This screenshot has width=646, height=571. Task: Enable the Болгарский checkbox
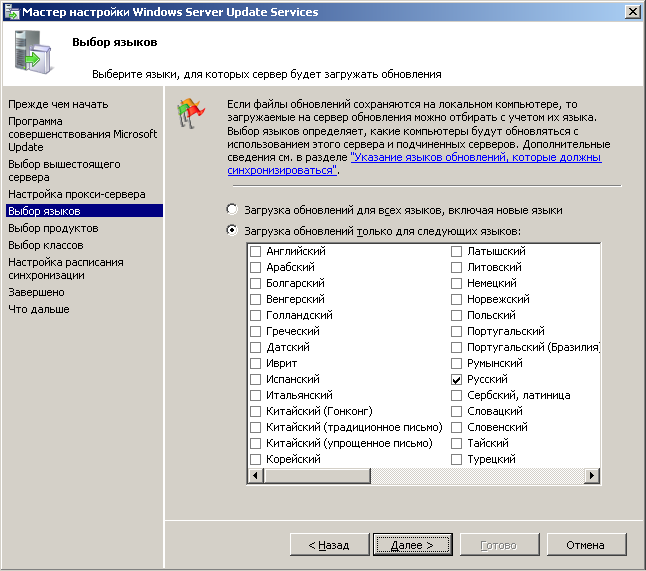coord(255,283)
